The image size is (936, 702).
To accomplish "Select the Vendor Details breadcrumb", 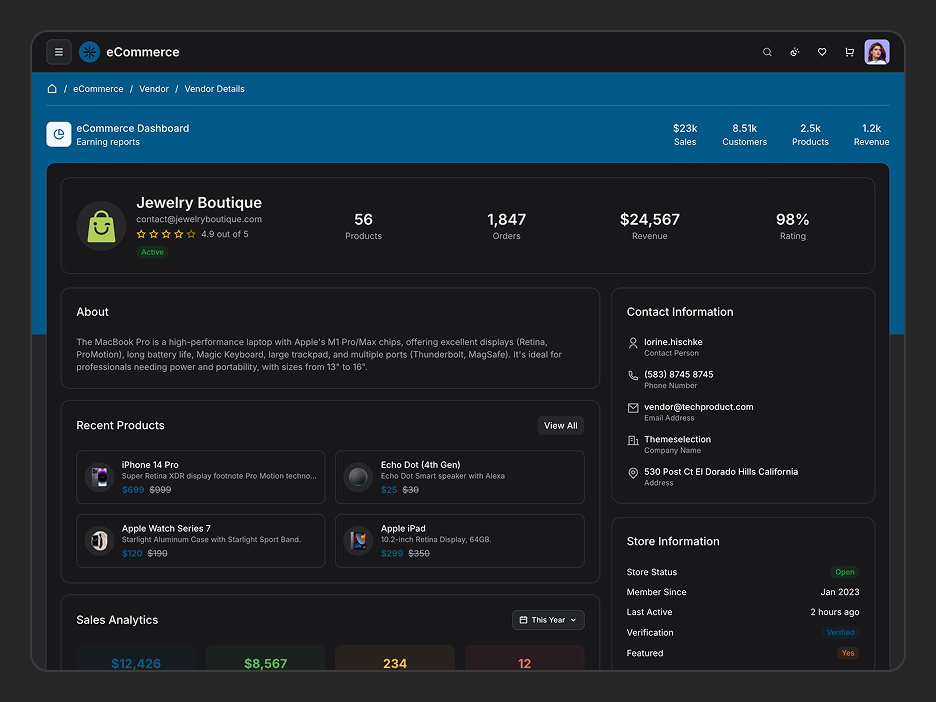I will (x=214, y=88).
